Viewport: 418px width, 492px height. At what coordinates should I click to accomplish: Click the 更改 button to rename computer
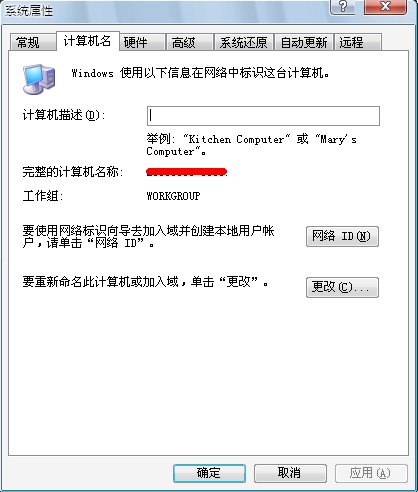tap(342, 287)
